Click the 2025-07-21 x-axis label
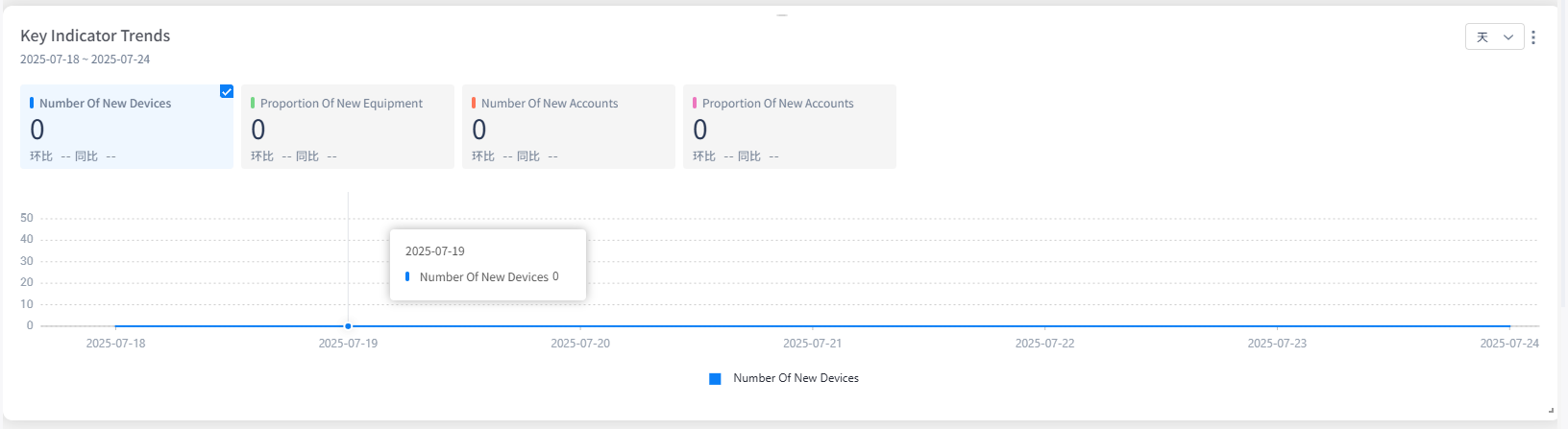The image size is (1568, 429). pos(812,344)
